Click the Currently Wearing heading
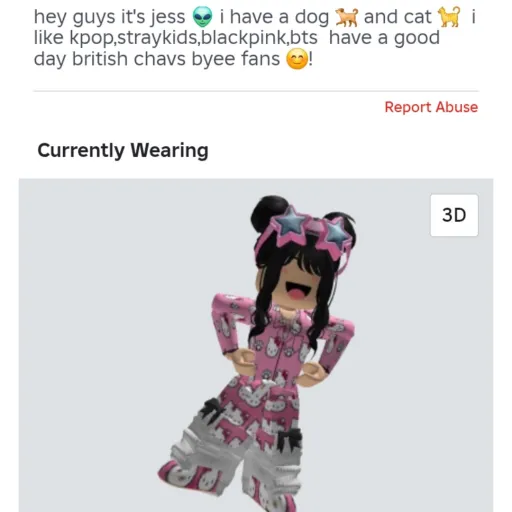This screenshot has height=512, width=512. pos(123,150)
